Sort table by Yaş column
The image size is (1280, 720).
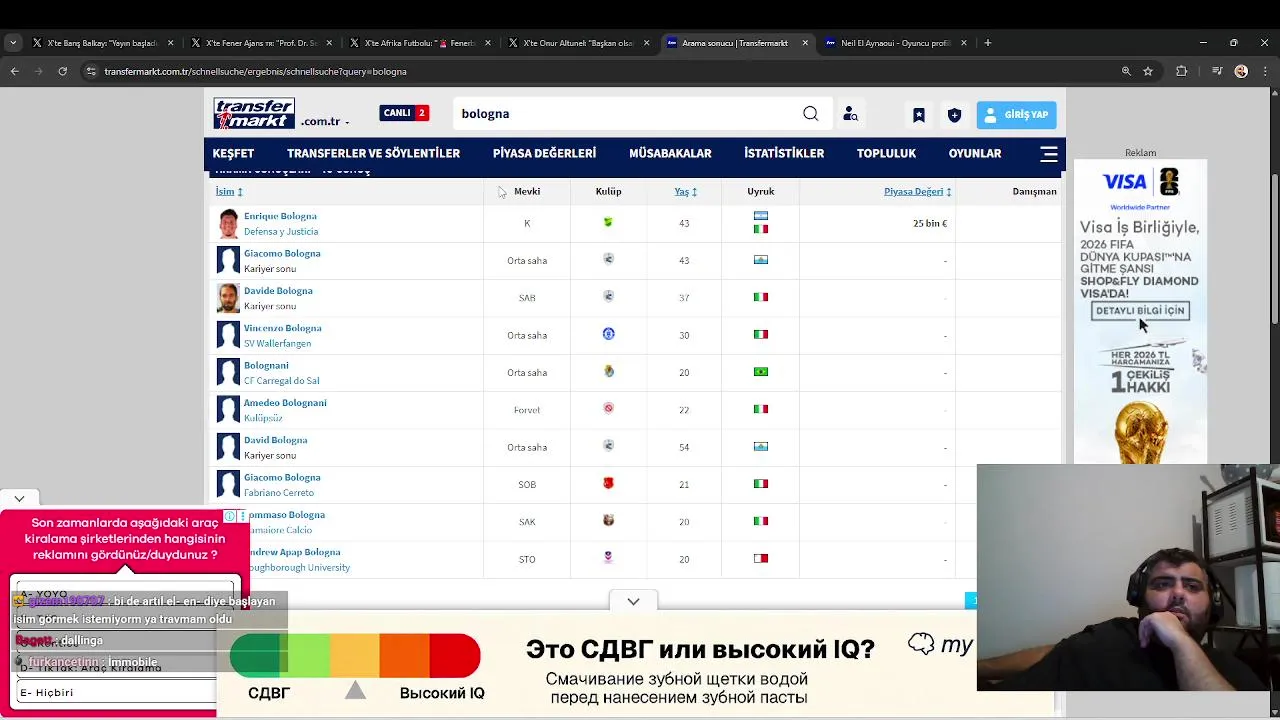pyautogui.click(x=685, y=191)
